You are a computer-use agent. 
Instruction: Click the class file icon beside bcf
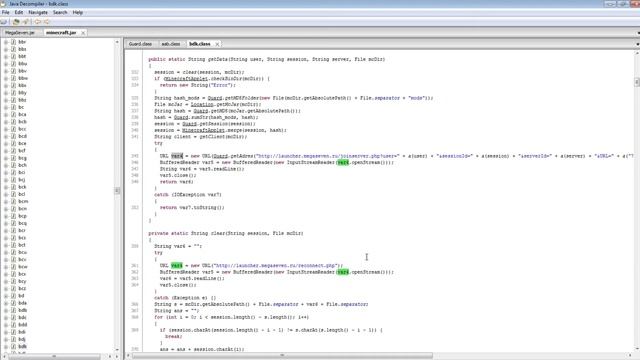click(13, 151)
